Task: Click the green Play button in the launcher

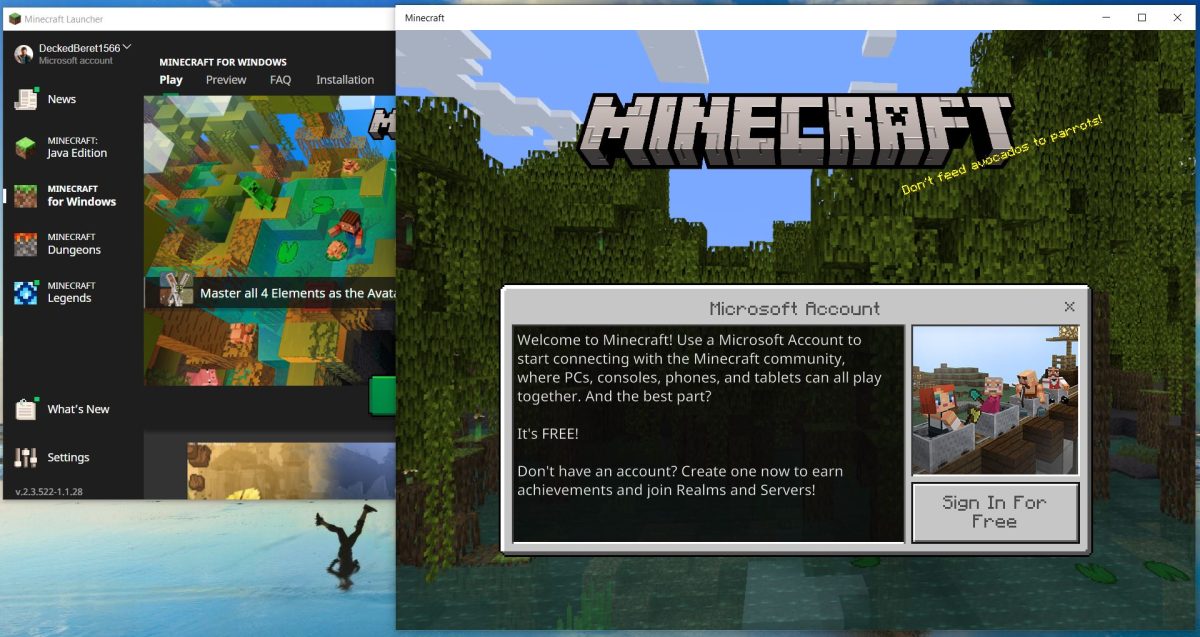Action: click(385, 396)
